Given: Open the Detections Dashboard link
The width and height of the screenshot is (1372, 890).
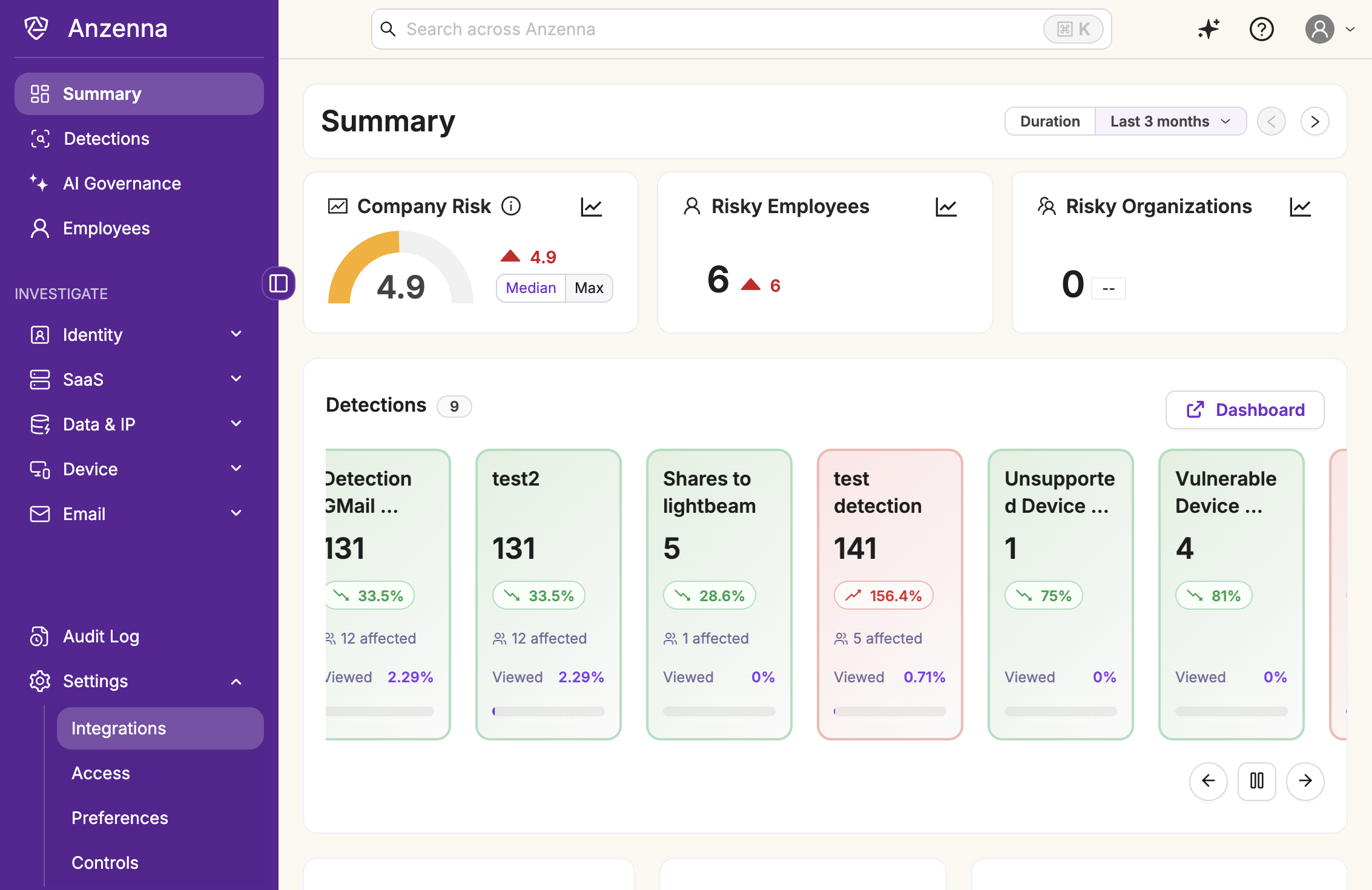Looking at the screenshot, I should (1244, 410).
